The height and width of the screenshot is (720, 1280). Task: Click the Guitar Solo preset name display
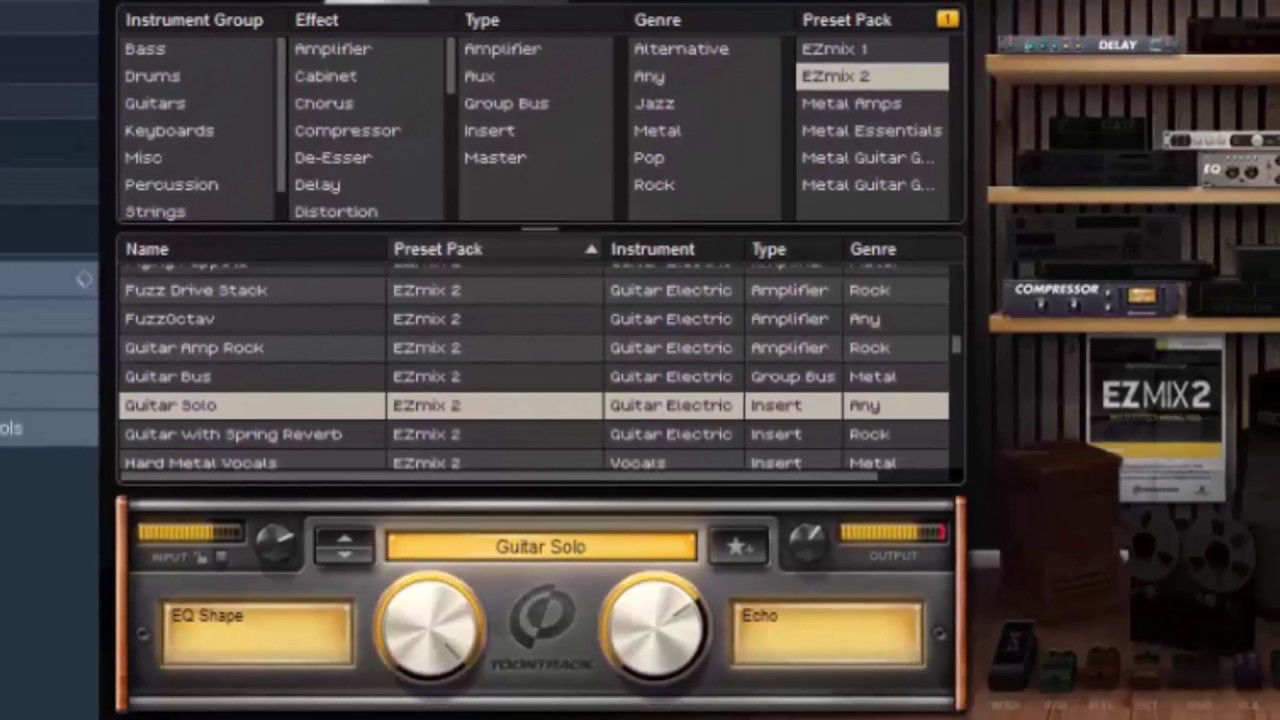[541, 546]
